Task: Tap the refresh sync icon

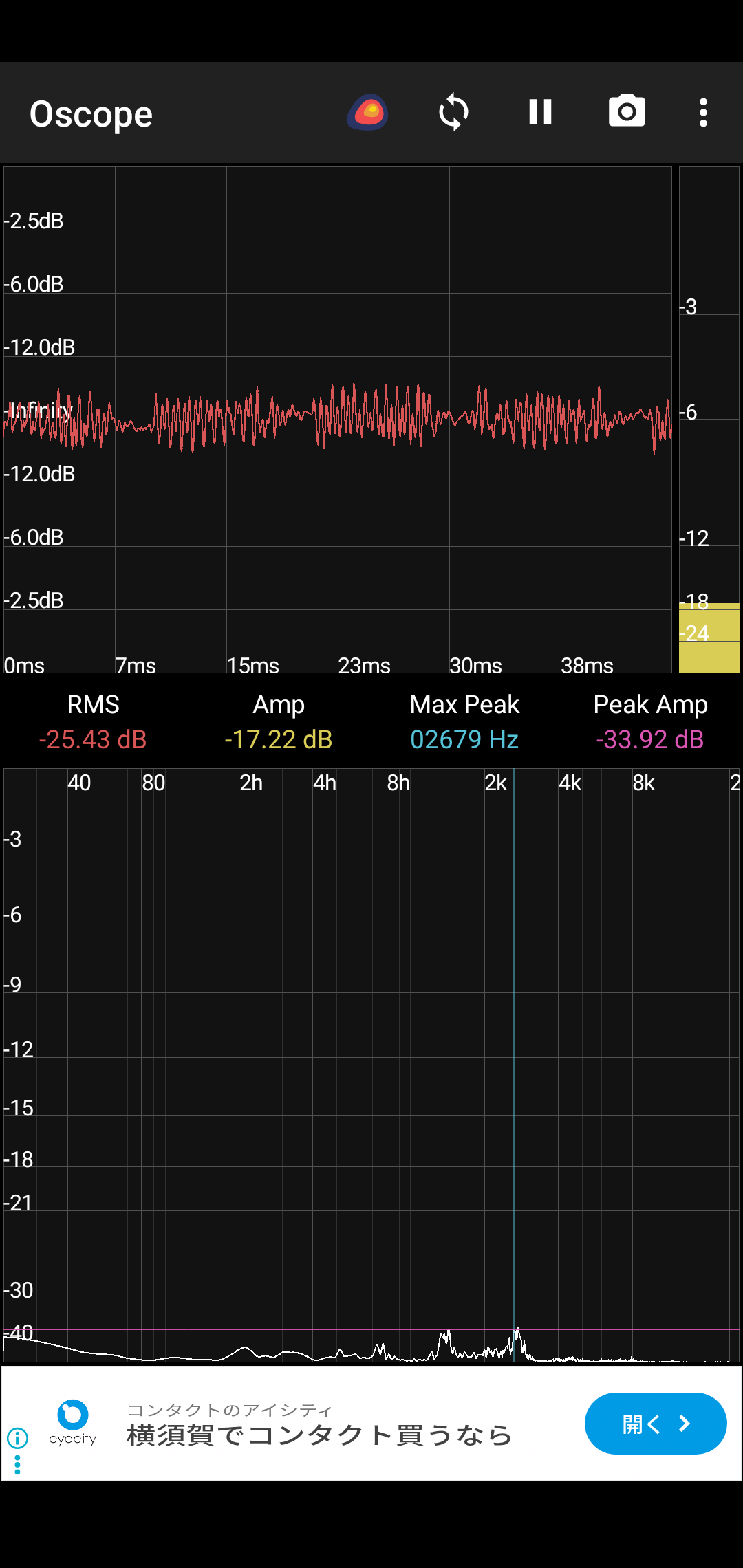Action: point(453,112)
